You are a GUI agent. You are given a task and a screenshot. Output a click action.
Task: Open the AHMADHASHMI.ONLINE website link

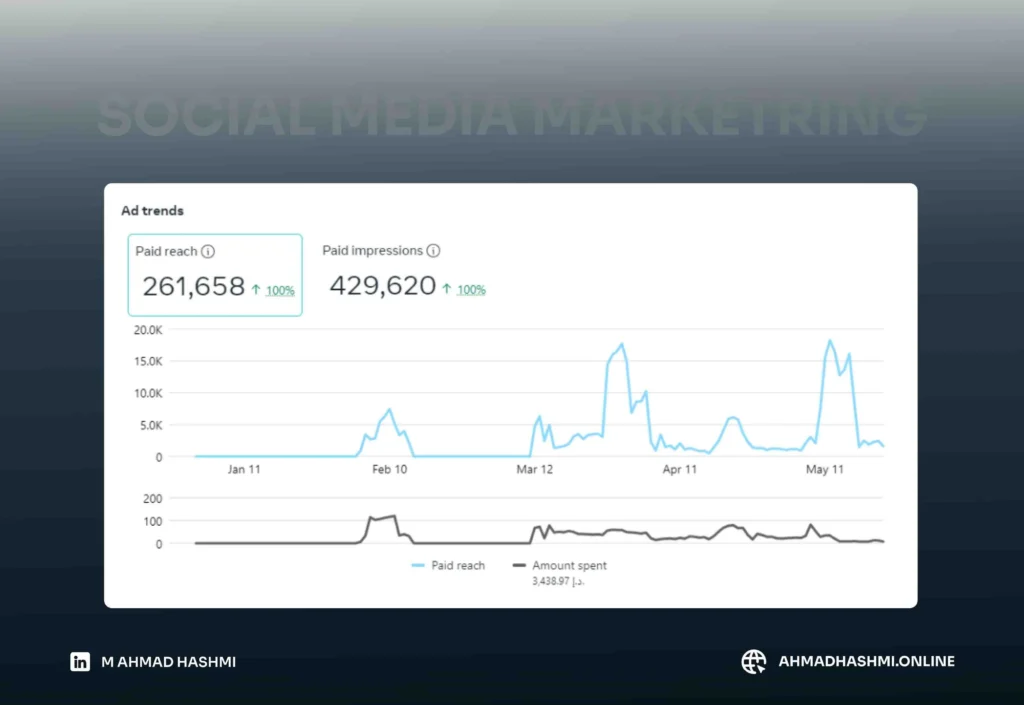(x=866, y=661)
